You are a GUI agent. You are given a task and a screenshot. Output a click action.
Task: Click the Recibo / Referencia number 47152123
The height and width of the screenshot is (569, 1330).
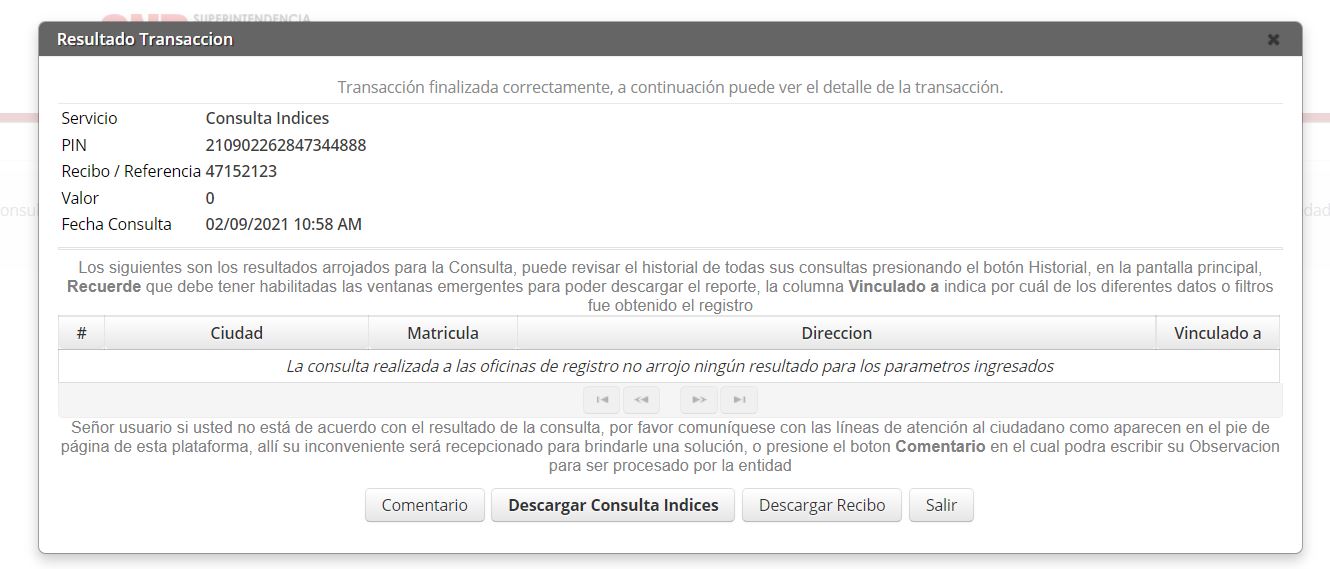tap(241, 171)
